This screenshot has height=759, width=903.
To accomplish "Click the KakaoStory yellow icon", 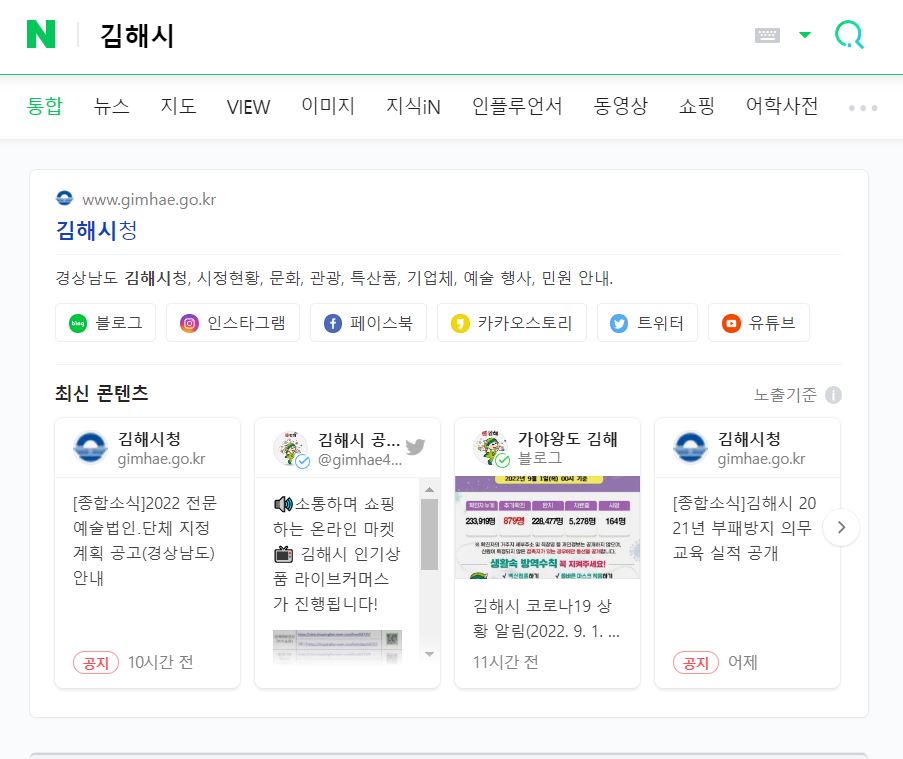I will pyautogui.click(x=460, y=323).
